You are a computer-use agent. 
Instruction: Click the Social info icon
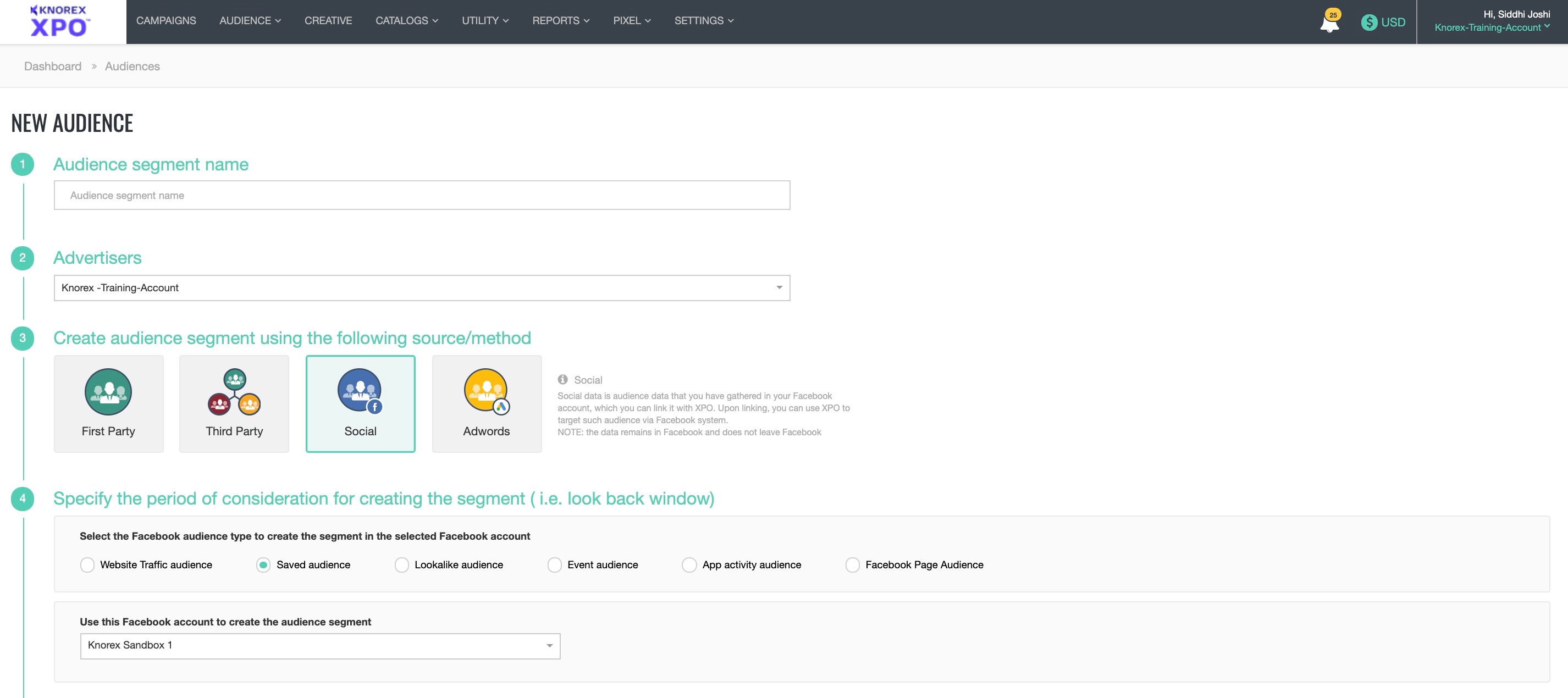tap(562, 380)
